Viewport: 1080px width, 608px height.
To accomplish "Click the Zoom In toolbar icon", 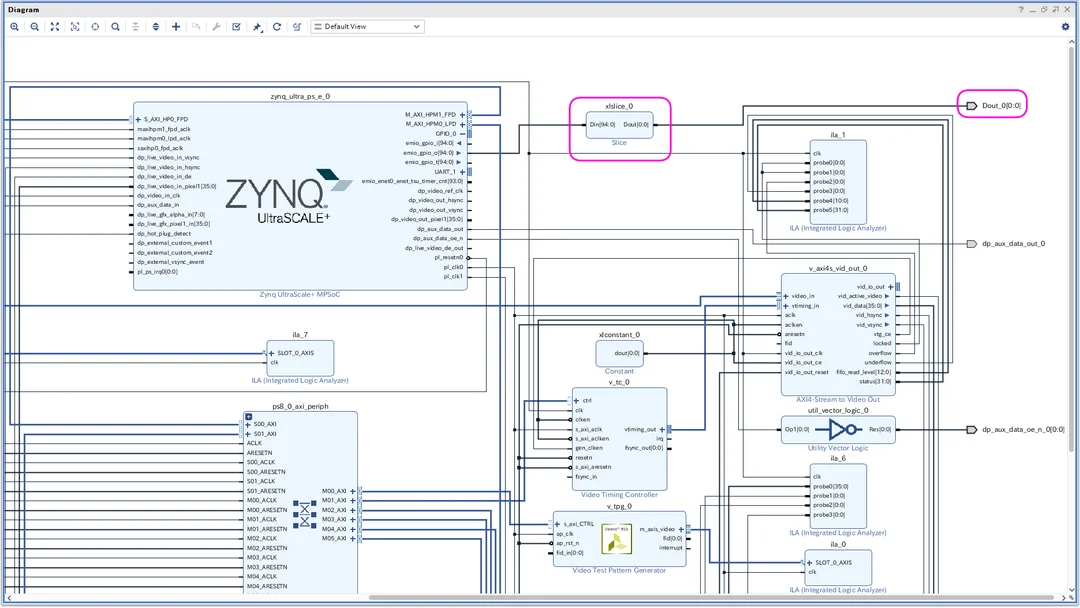I will (14, 27).
